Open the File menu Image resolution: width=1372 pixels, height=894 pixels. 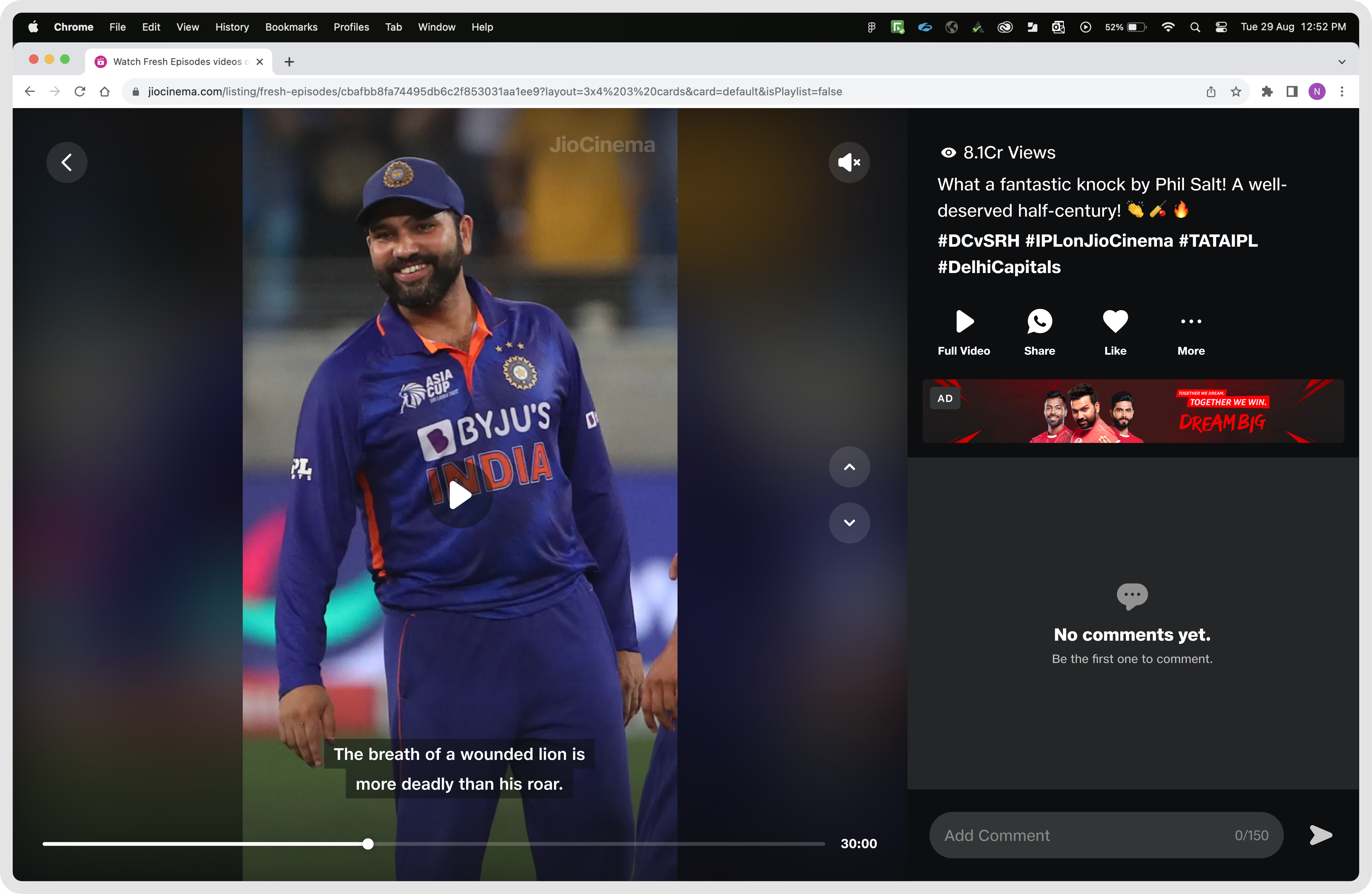(x=117, y=27)
